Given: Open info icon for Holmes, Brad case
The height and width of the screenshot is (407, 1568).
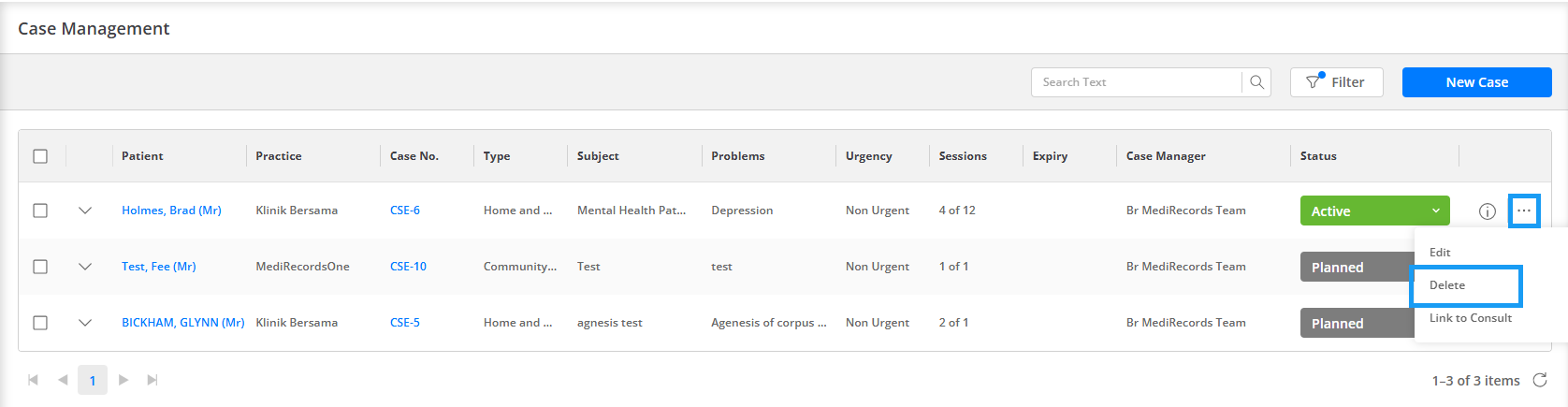Looking at the screenshot, I should tap(1488, 211).
